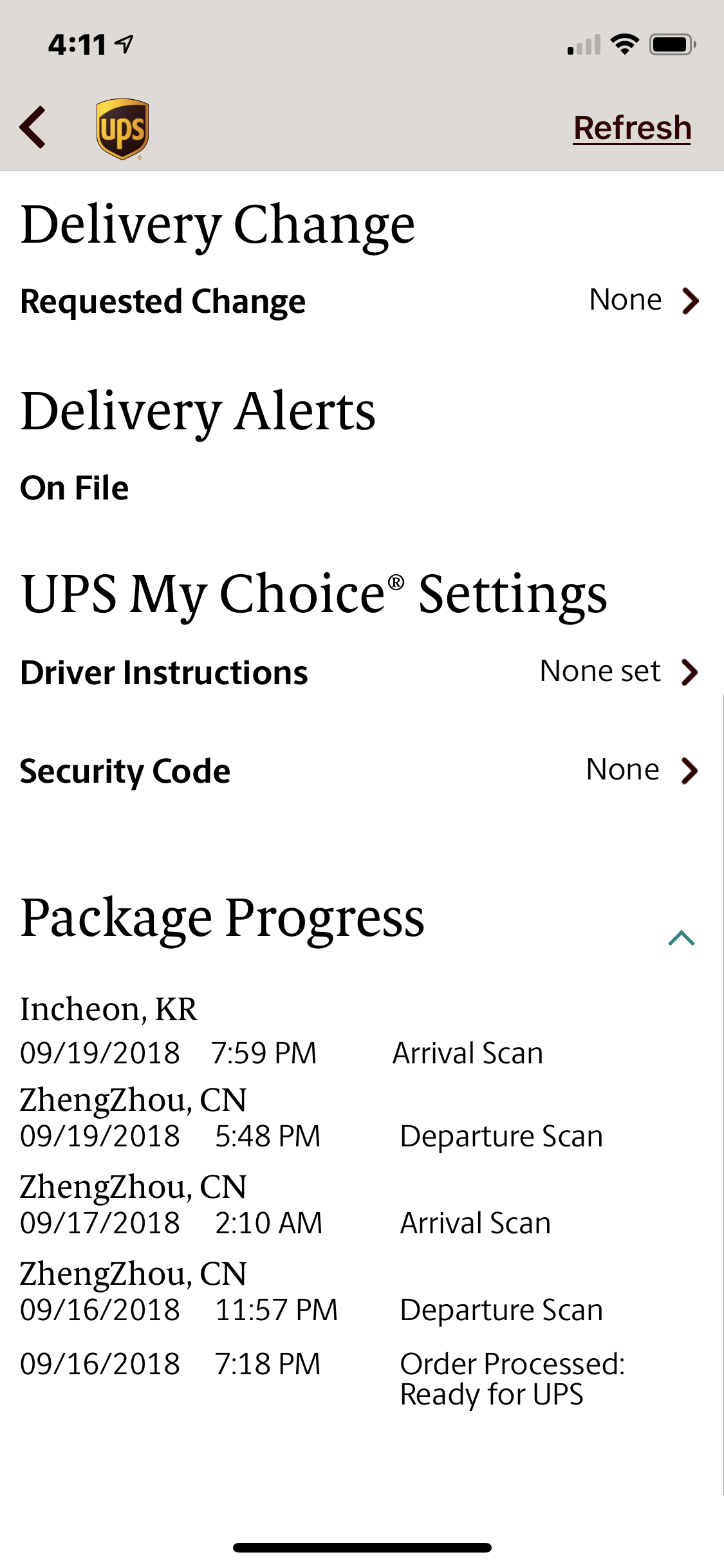Select the Requested Change row
724x1568 pixels.
pos(362,301)
